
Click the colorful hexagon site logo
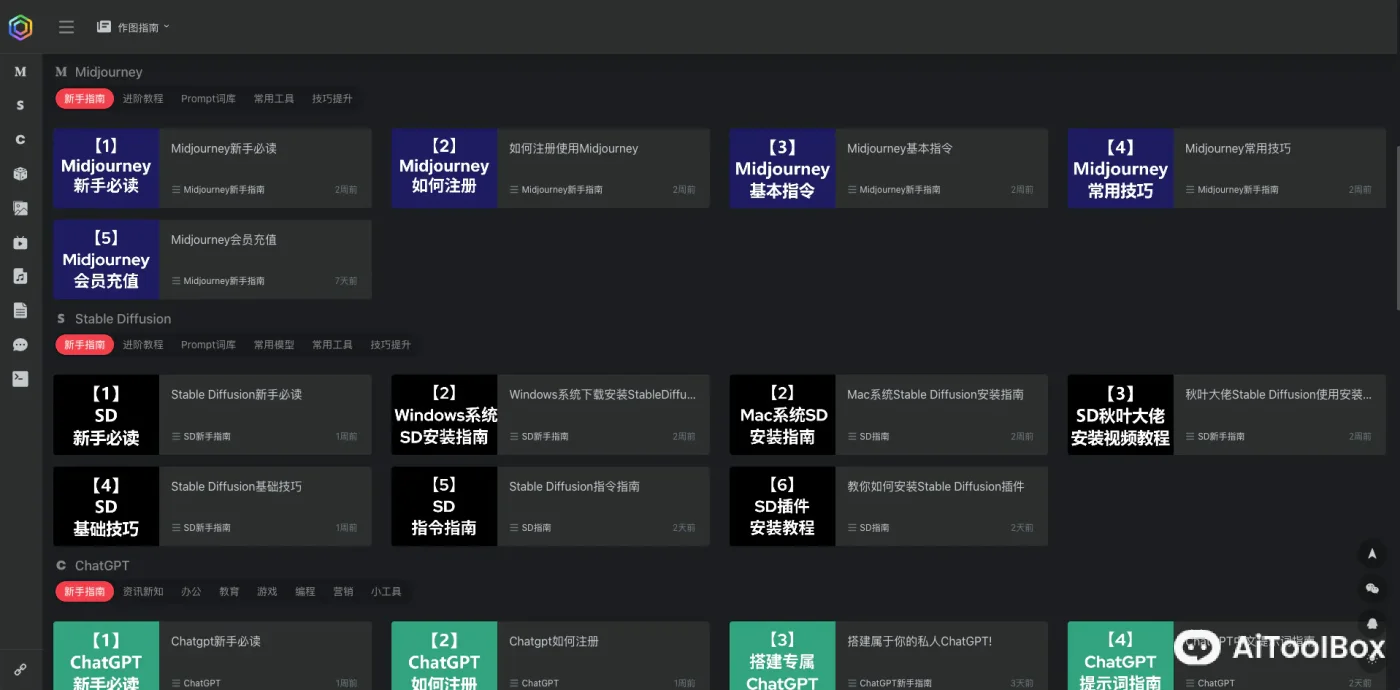click(x=20, y=27)
